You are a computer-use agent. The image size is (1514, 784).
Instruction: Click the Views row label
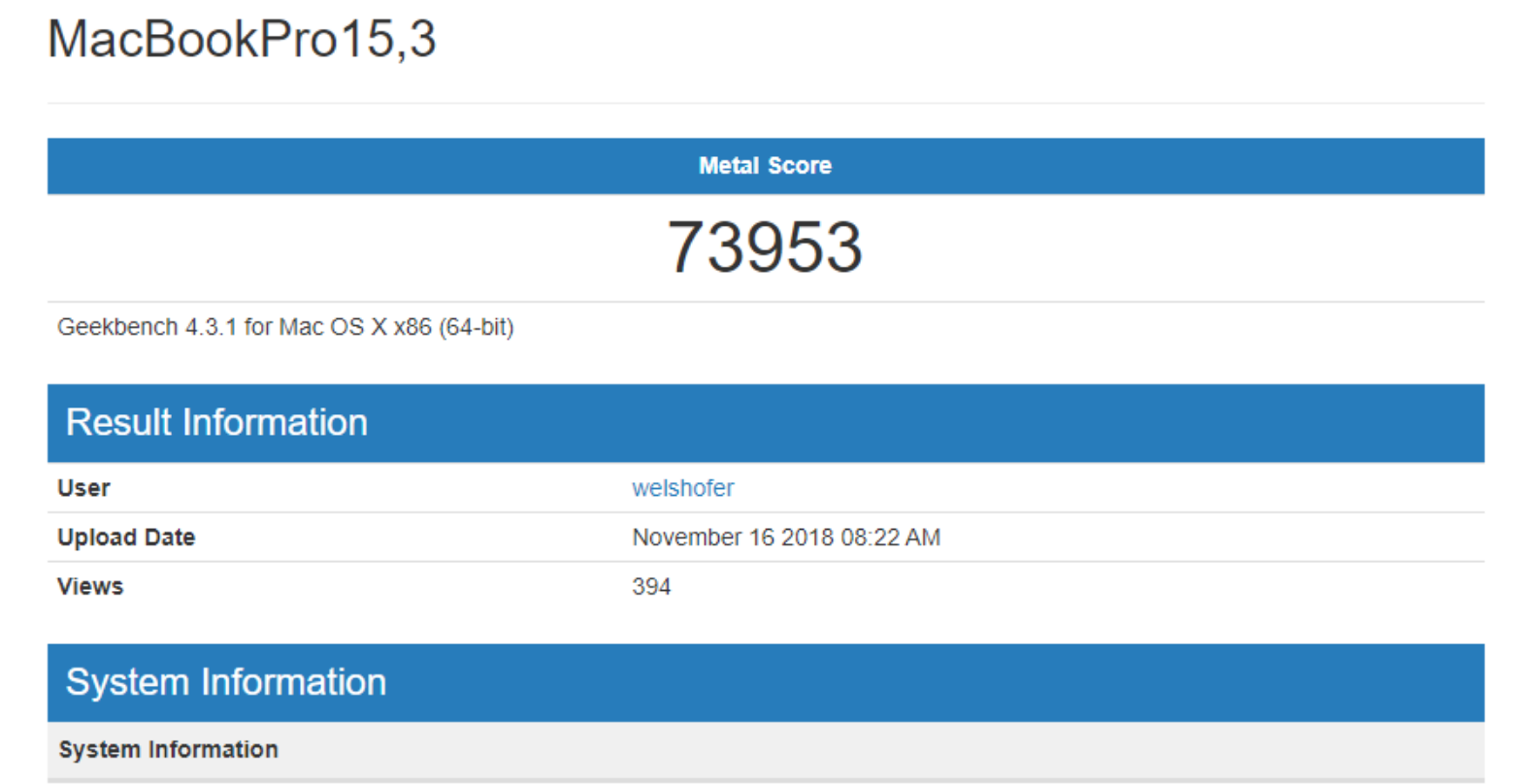[90, 587]
